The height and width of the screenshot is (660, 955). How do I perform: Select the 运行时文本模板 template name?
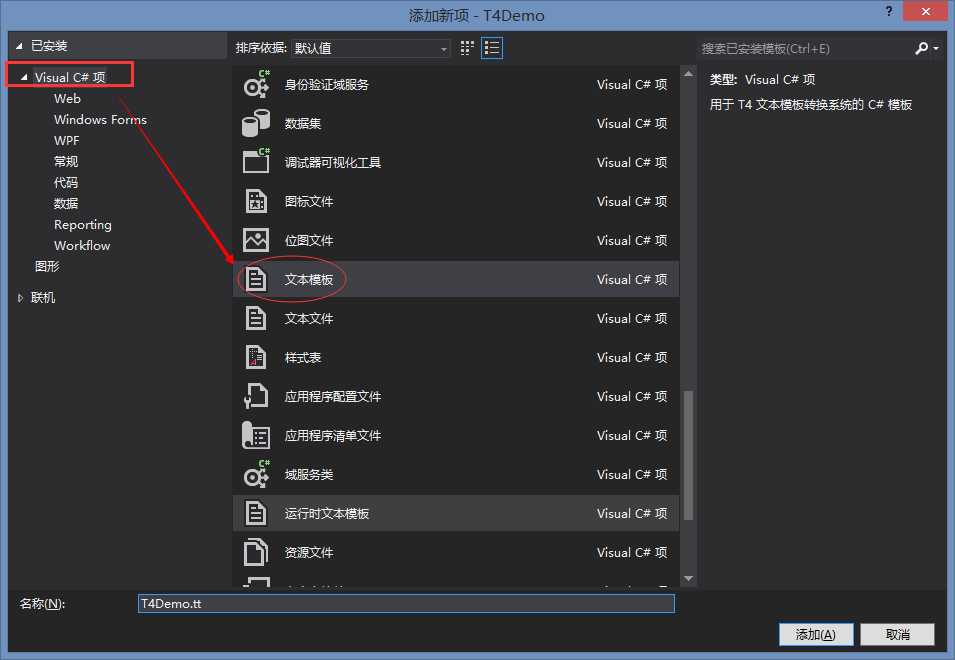(x=326, y=513)
